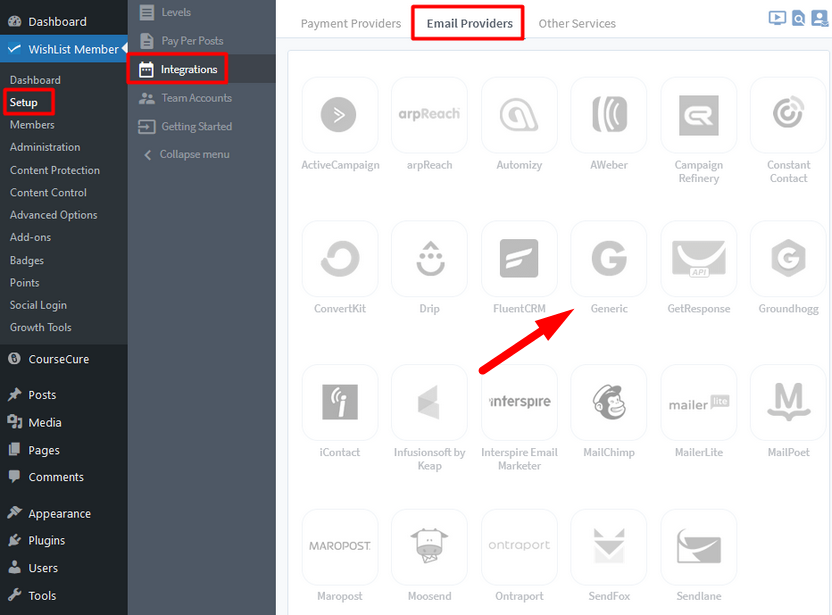Choose the Maropost provider tile
Screen dimensions: 832x615
(x=340, y=547)
